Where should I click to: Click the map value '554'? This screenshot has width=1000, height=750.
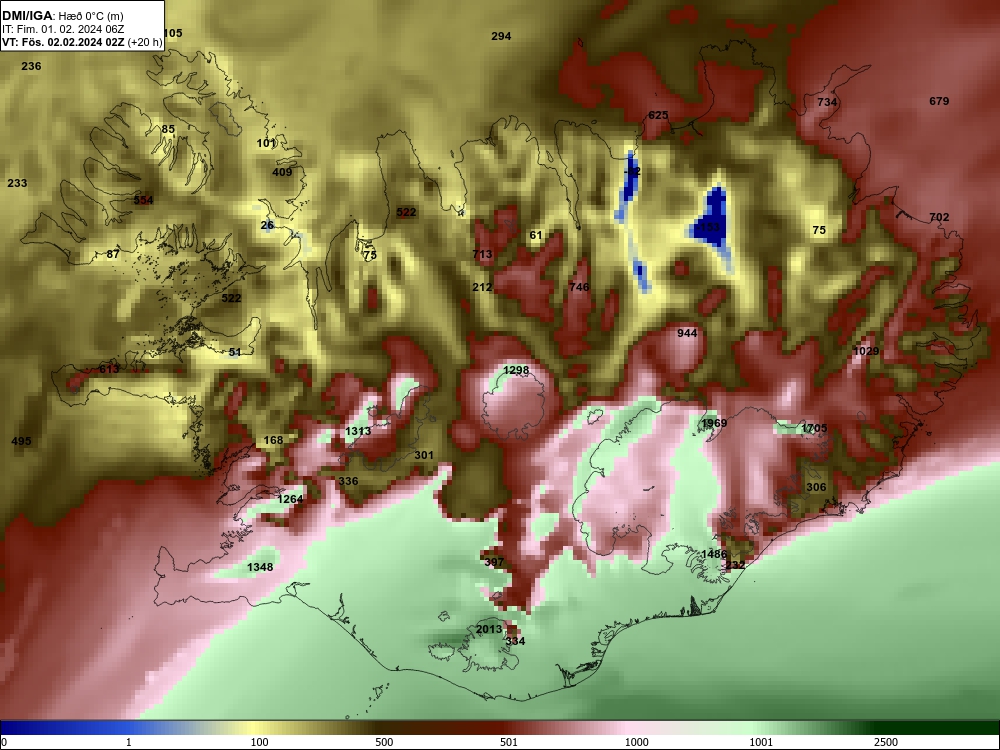143,200
